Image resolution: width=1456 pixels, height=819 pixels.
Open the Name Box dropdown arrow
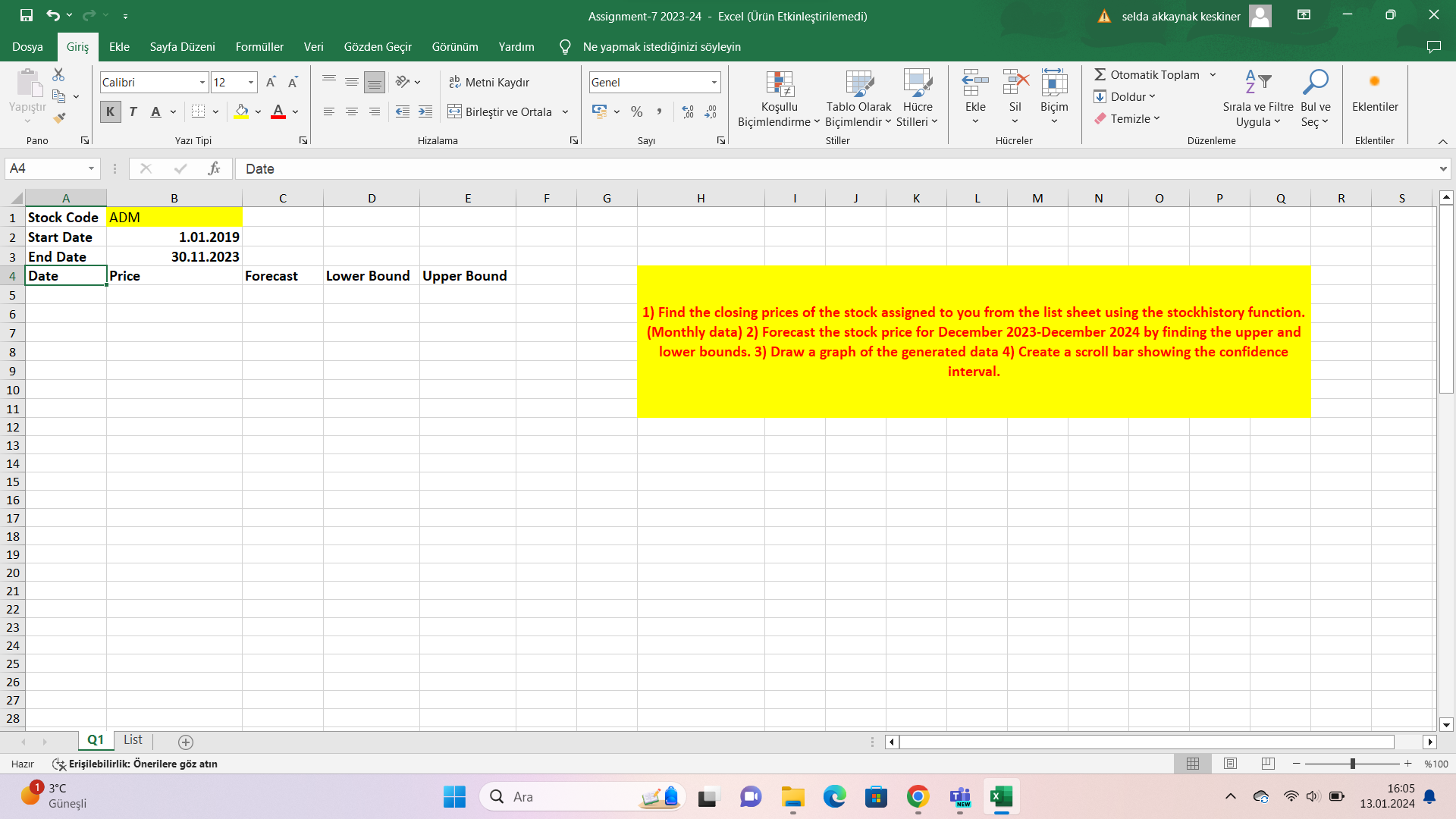point(91,168)
